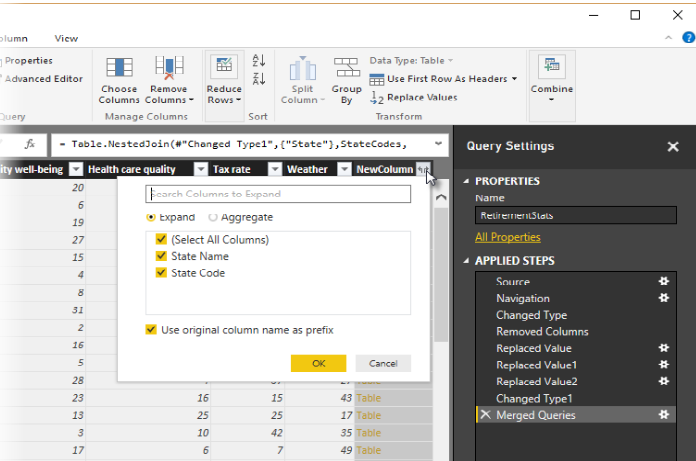Click the Search Columns to Expand field

(278, 194)
